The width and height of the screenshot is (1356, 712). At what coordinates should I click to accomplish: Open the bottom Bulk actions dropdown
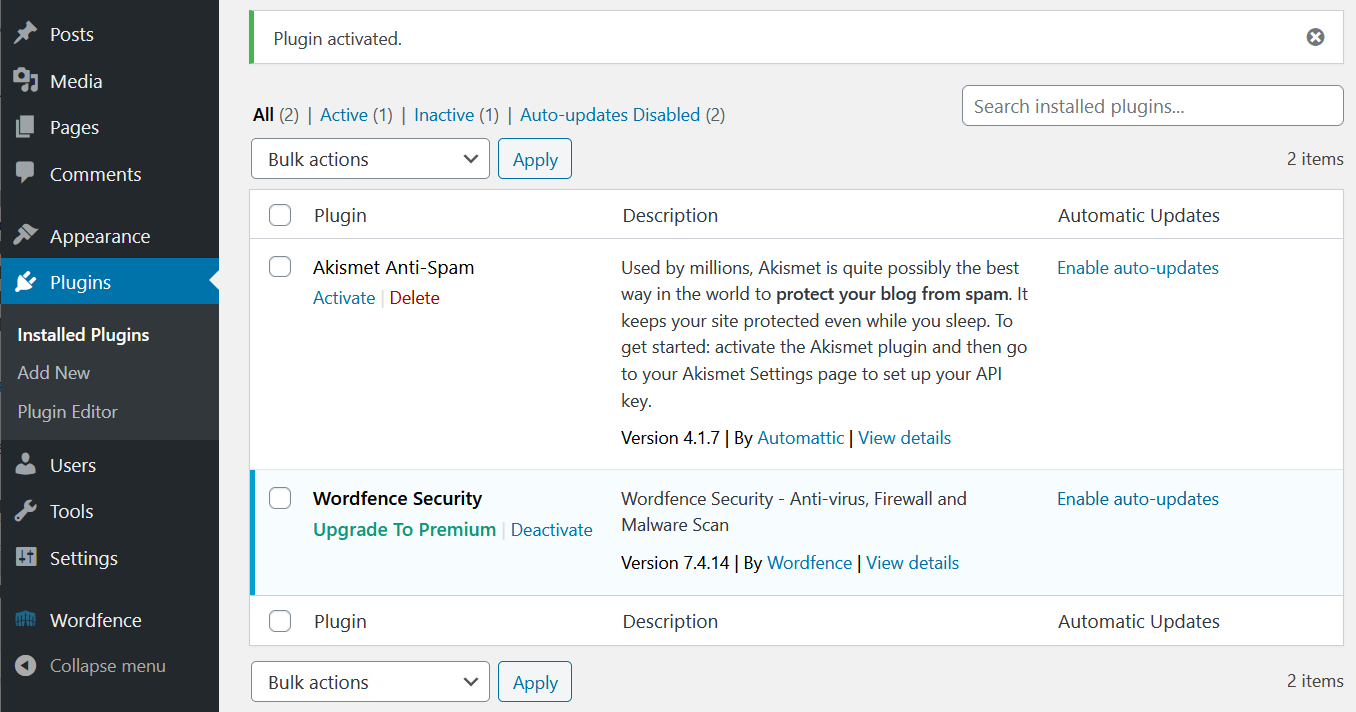click(x=370, y=682)
